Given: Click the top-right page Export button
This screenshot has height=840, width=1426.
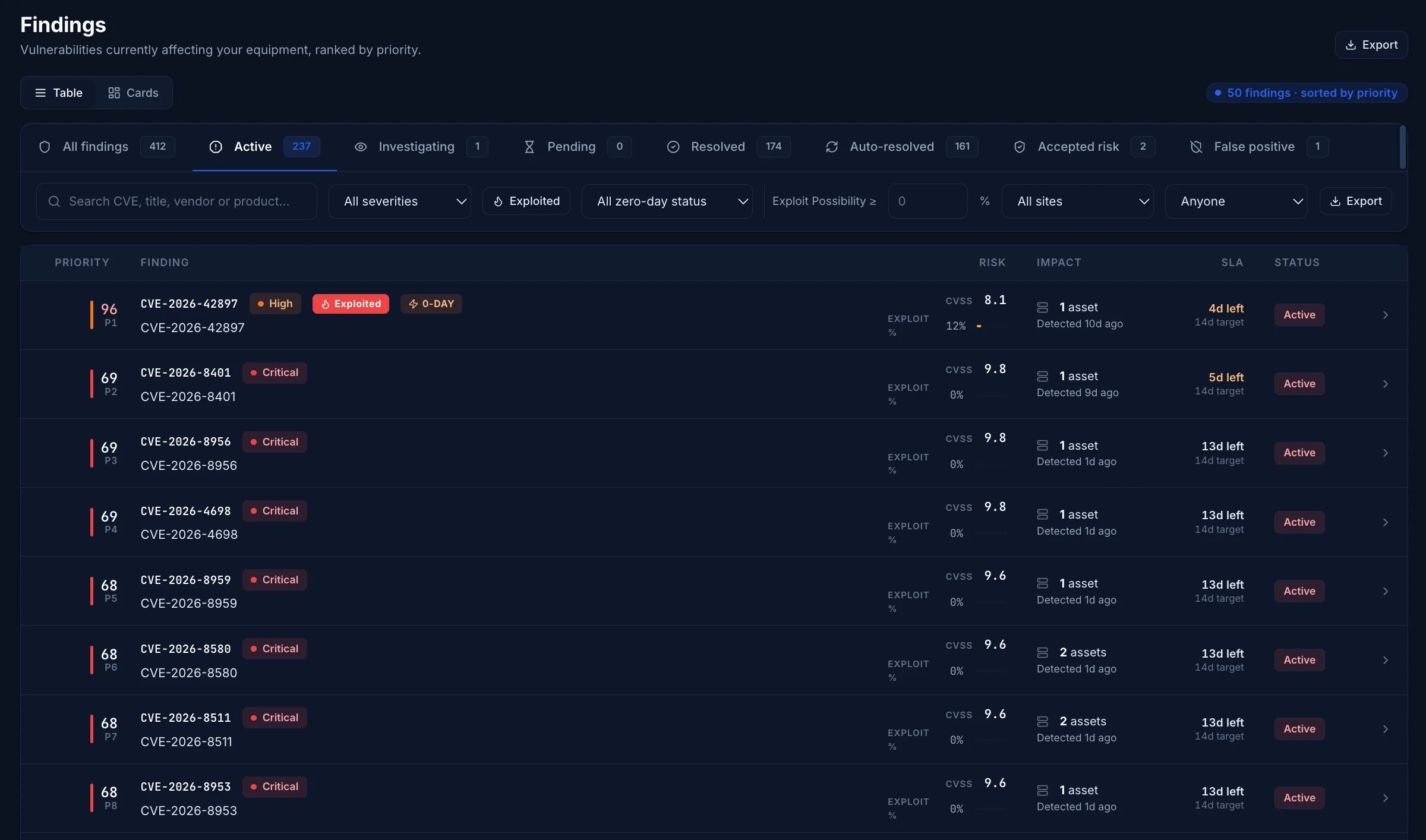Looking at the screenshot, I should pyautogui.click(x=1371, y=45).
